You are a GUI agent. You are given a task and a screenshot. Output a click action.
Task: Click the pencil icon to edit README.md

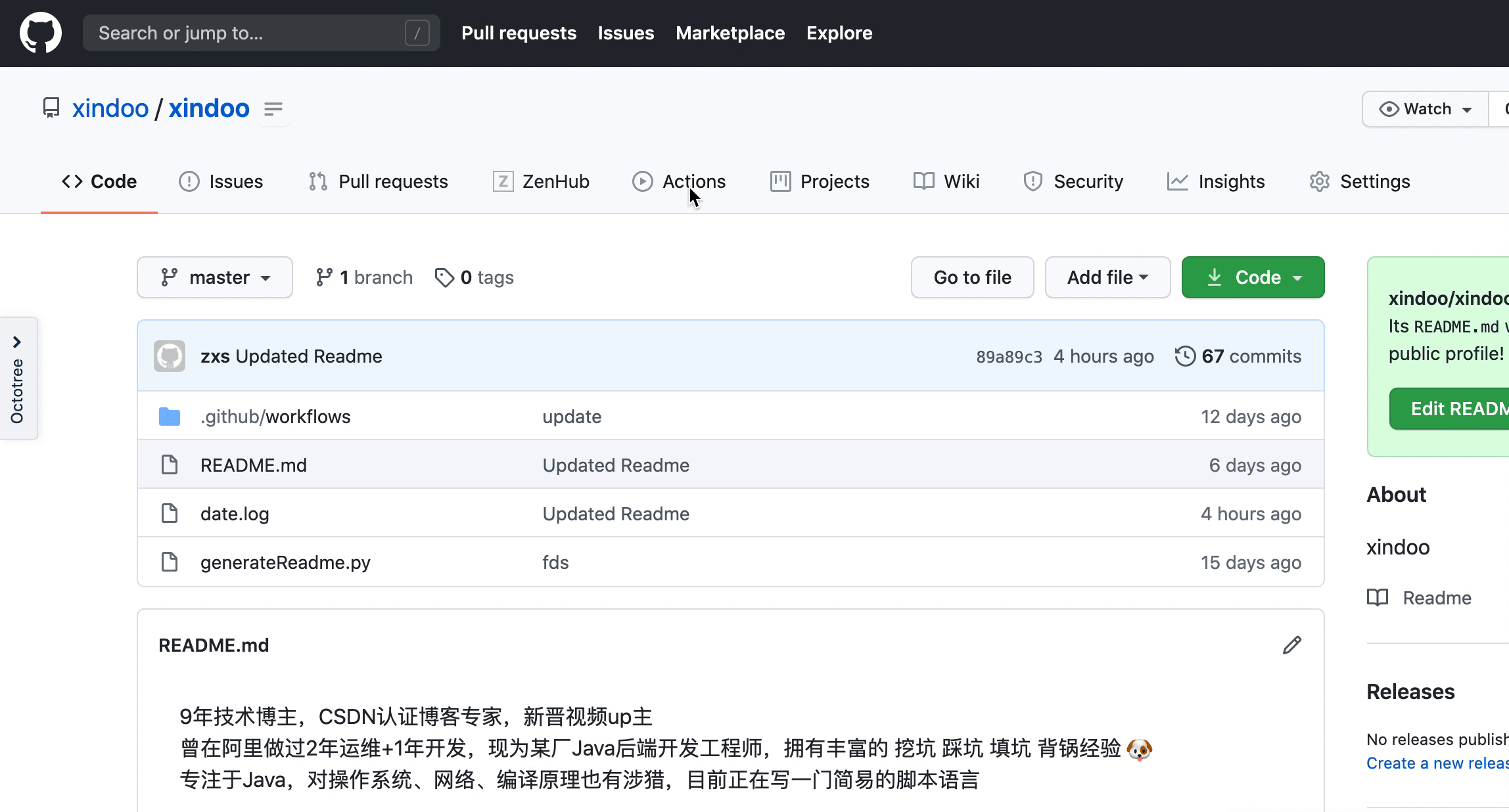pyautogui.click(x=1291, y=645)
